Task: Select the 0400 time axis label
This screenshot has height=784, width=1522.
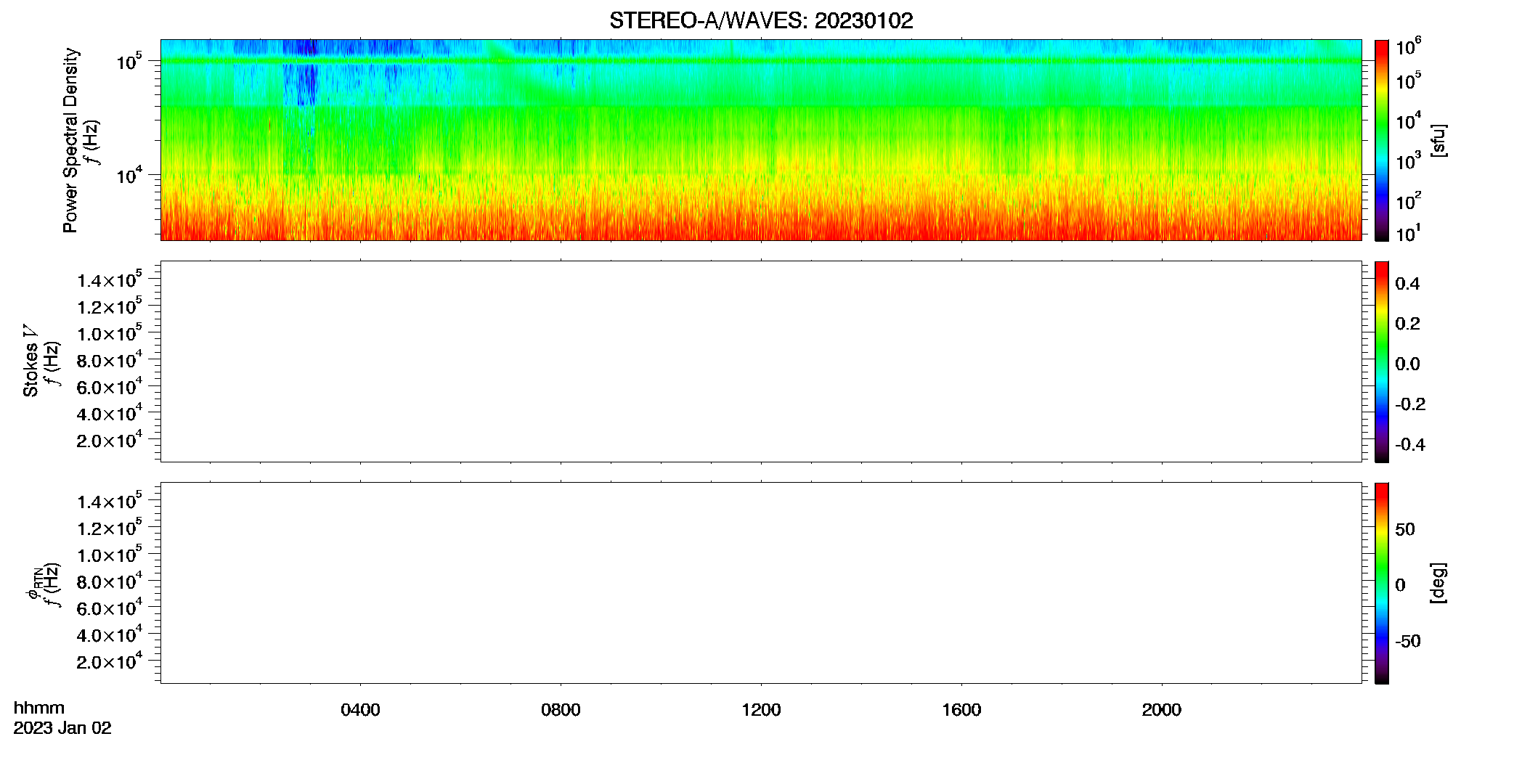Action: pos(360,710)
